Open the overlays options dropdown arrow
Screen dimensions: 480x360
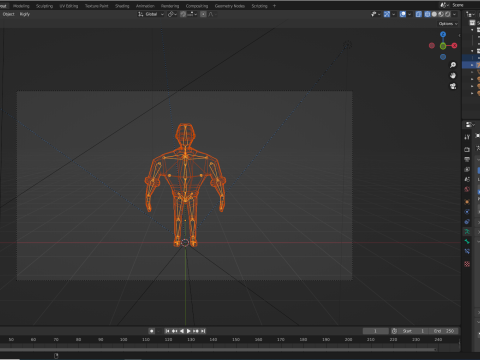pos(410,14)
